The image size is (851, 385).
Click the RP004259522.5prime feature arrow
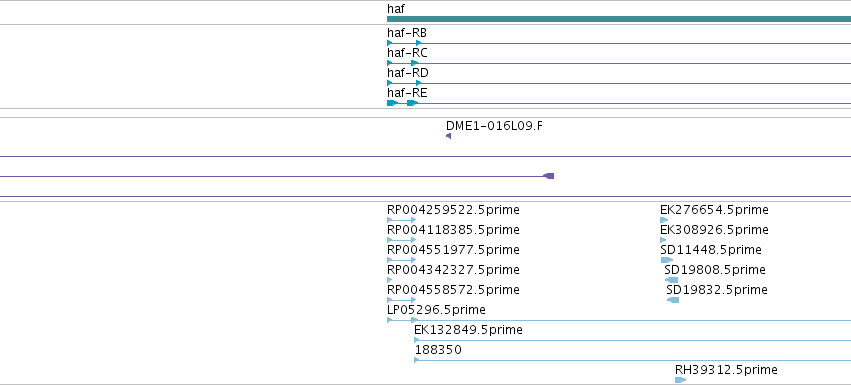click(x=401, y=220)
